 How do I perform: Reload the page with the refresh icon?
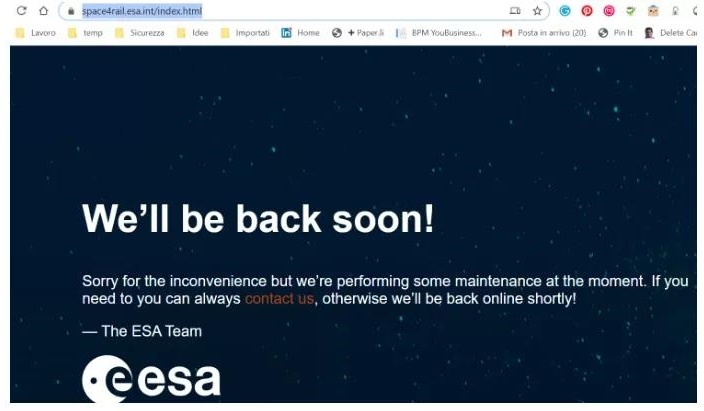pos(21,10)
